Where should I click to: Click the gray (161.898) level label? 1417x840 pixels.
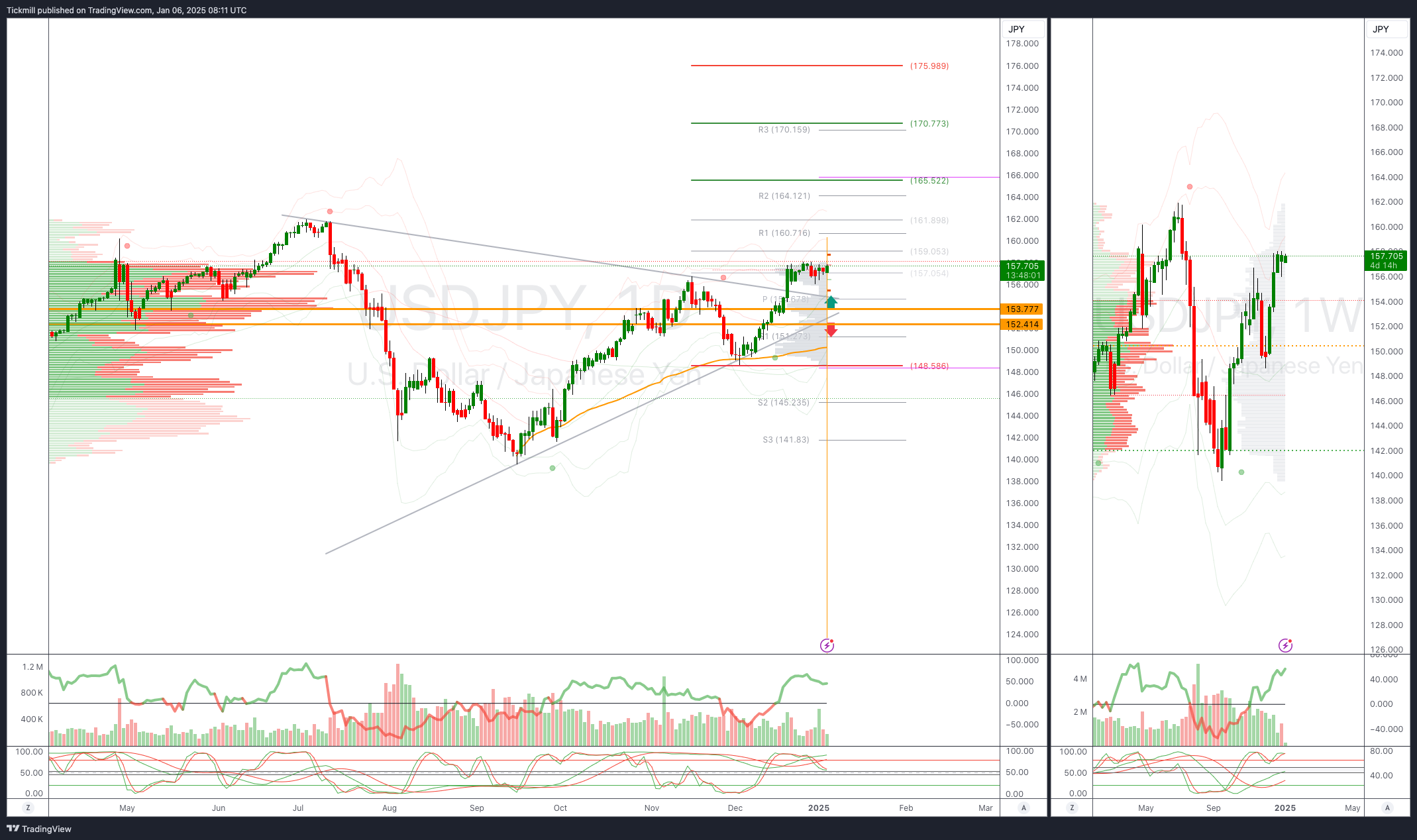[x=929, y=221]
